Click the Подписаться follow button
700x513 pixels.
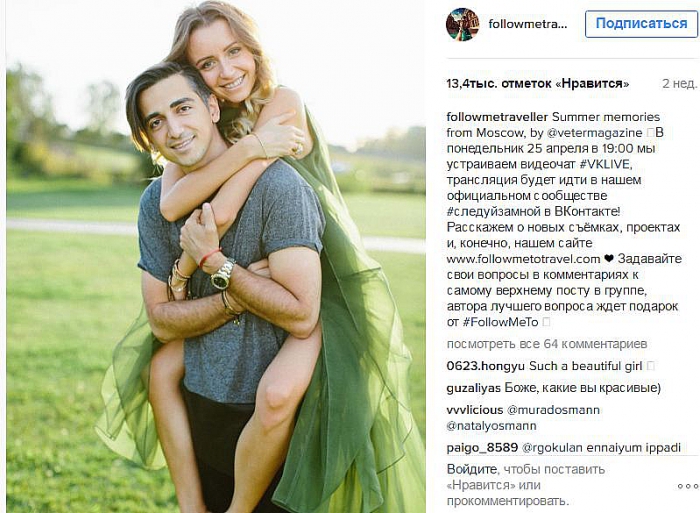[x=642, y=24]
